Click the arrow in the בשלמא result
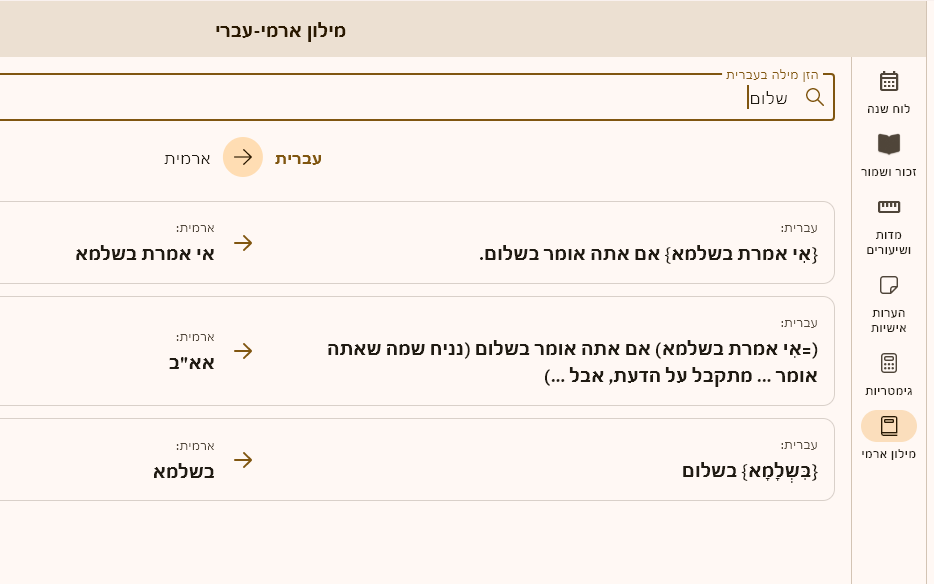 242,460
